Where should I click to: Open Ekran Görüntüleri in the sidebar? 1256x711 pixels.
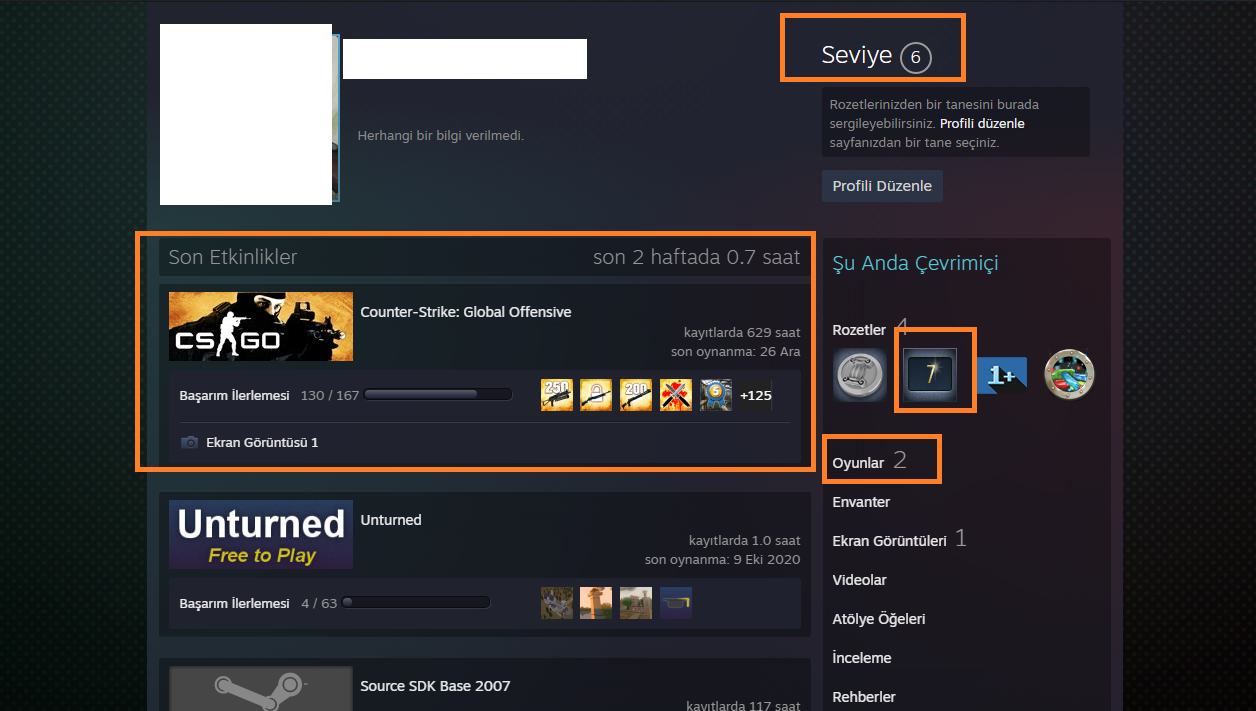tap(889, 541)
